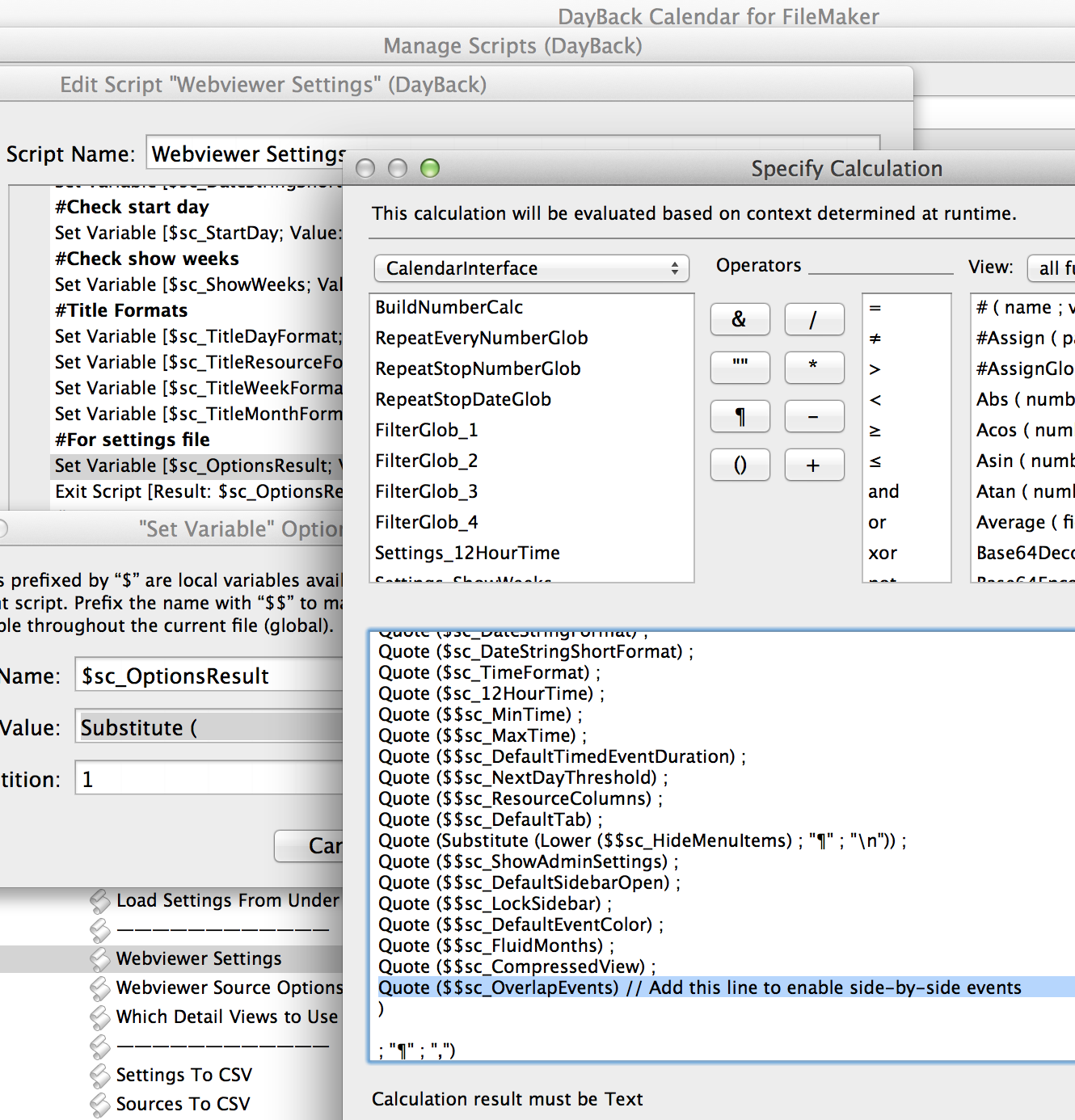The width and height of the screenshot is (1075, 1120).
Task: Select the #Assign custom function
Action: (1024, 339)
